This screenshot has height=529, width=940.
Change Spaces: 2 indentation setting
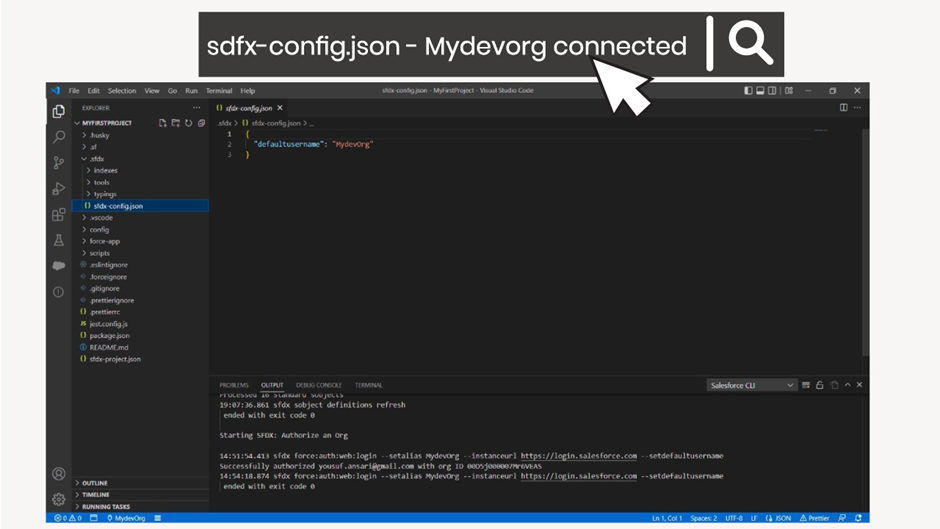click(x=703, y=518)
